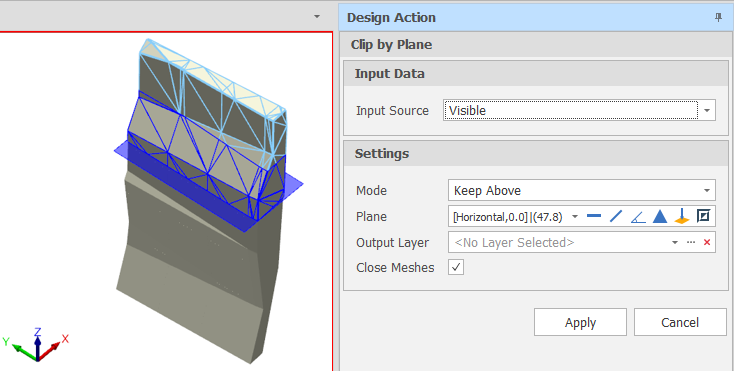Open the Output Layer dropdown arrow
735x371 pixels.
675,242
